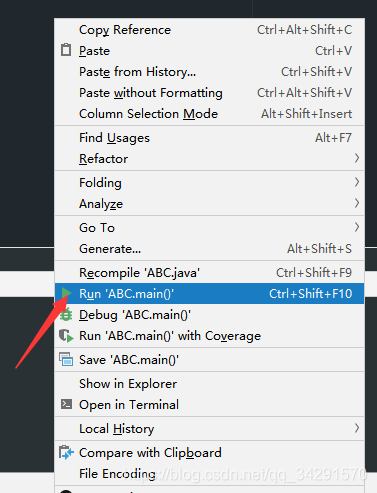Open the Analyze submenu chevron

(x=357, y=203)
